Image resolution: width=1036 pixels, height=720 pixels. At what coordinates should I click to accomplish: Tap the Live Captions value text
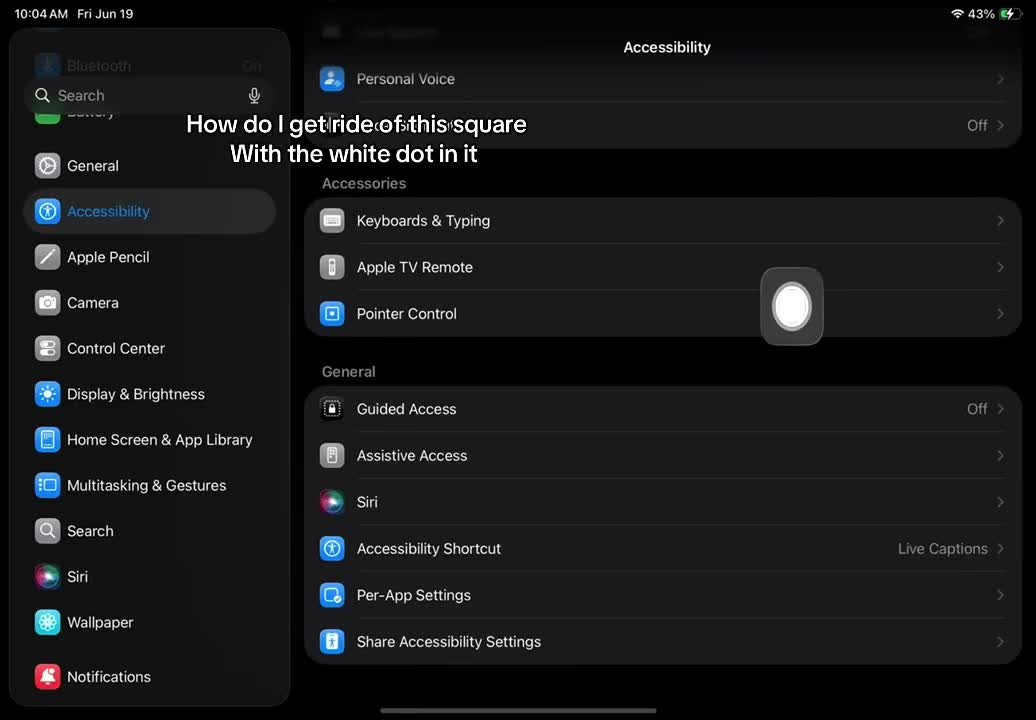(x=942, y=549)
